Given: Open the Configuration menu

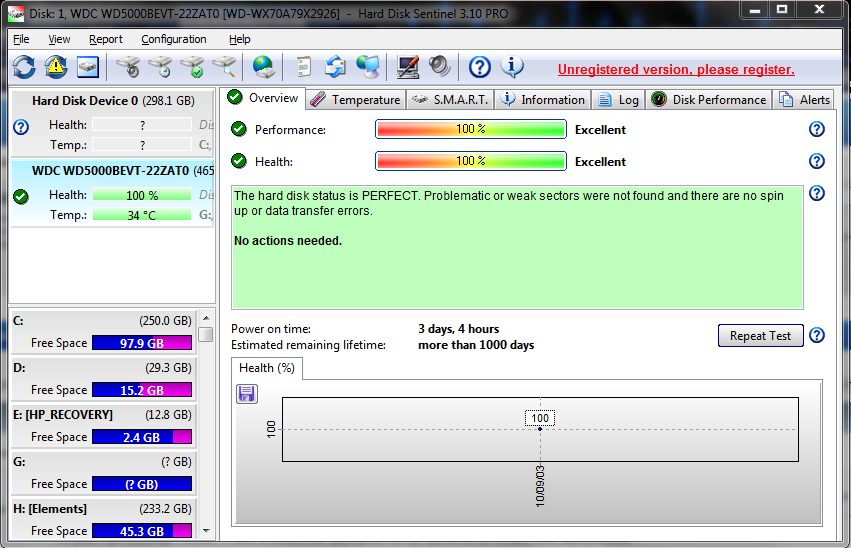Looking at the screenshot, I should (x=174, y=39).
